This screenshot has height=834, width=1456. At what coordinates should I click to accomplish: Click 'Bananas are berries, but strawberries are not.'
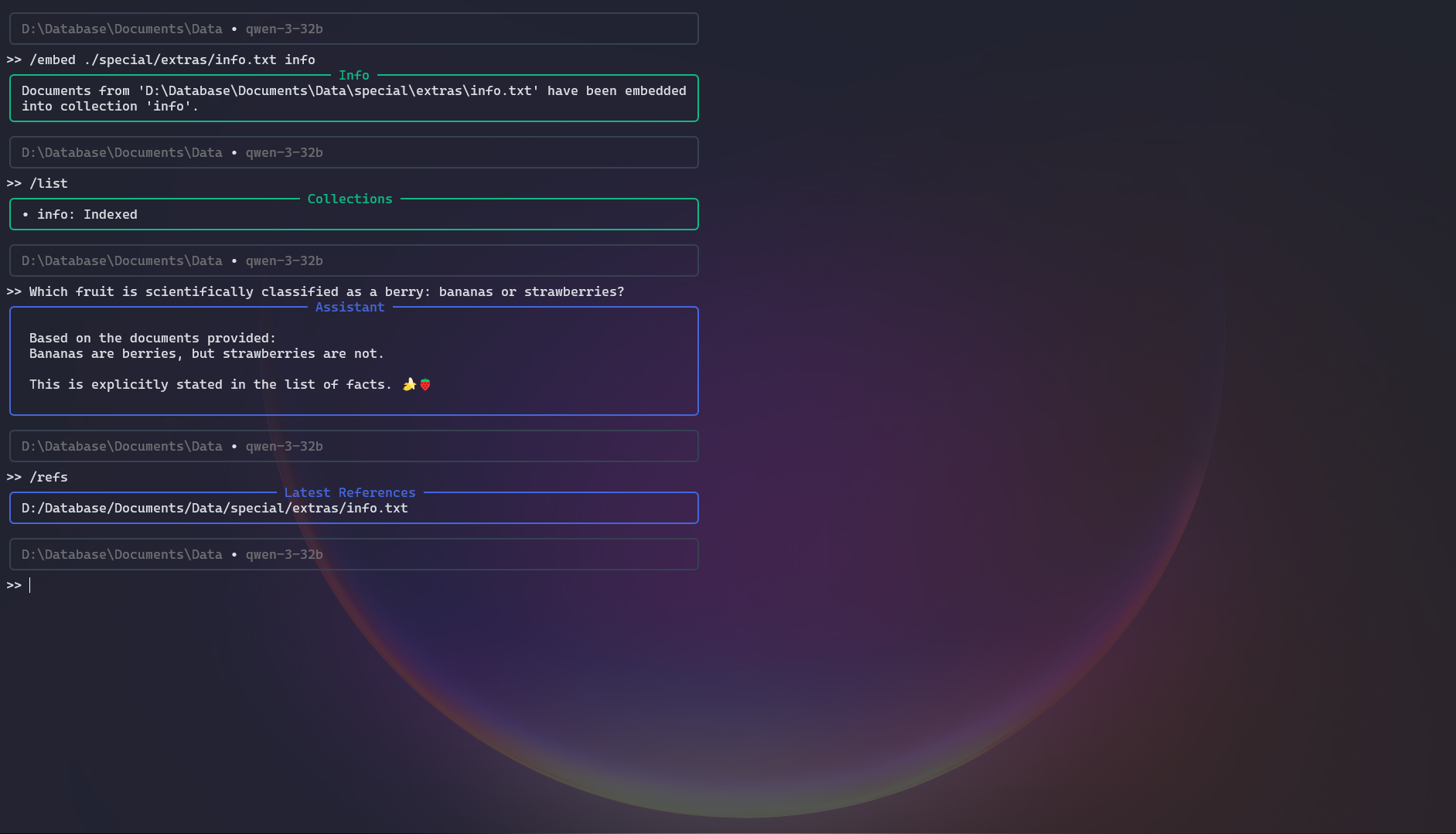coord(206,353)
